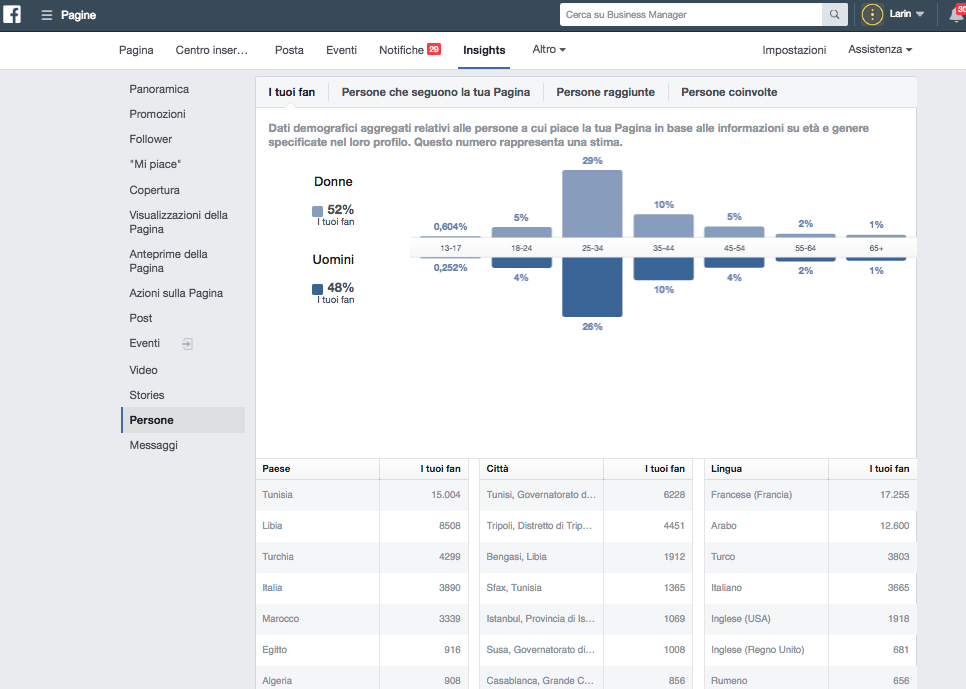Click the 10% women 35-44 bar
The height and width of the screenshot is (689, 966).
click(x=664, y=226)
